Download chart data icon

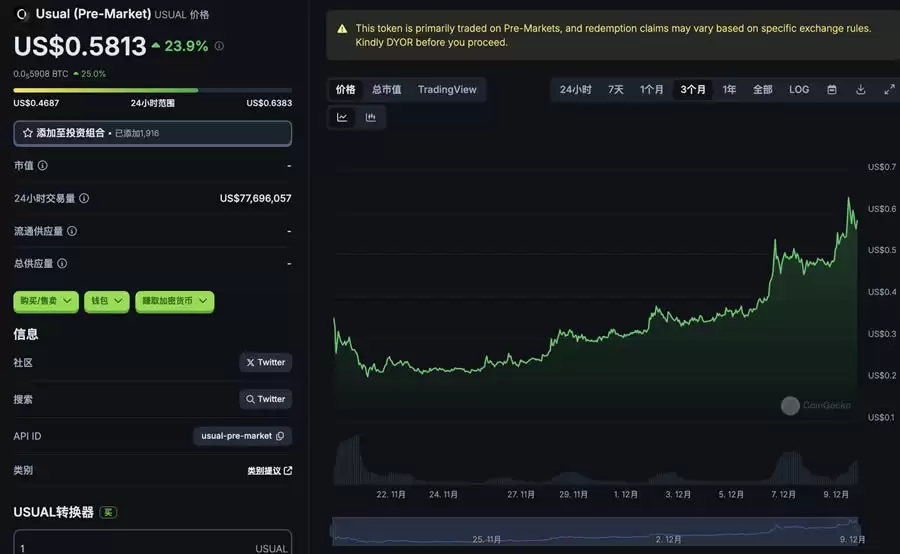860,90
